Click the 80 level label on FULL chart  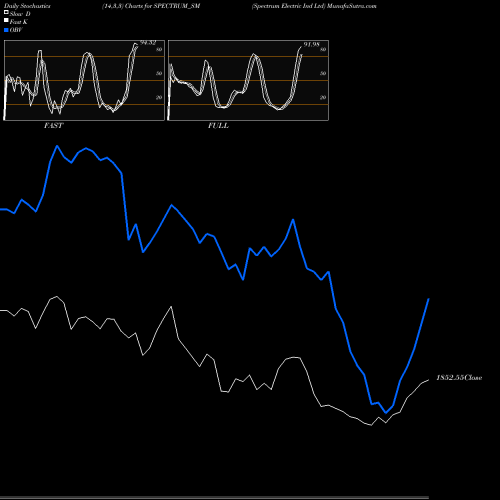click(x=323, y=49)
